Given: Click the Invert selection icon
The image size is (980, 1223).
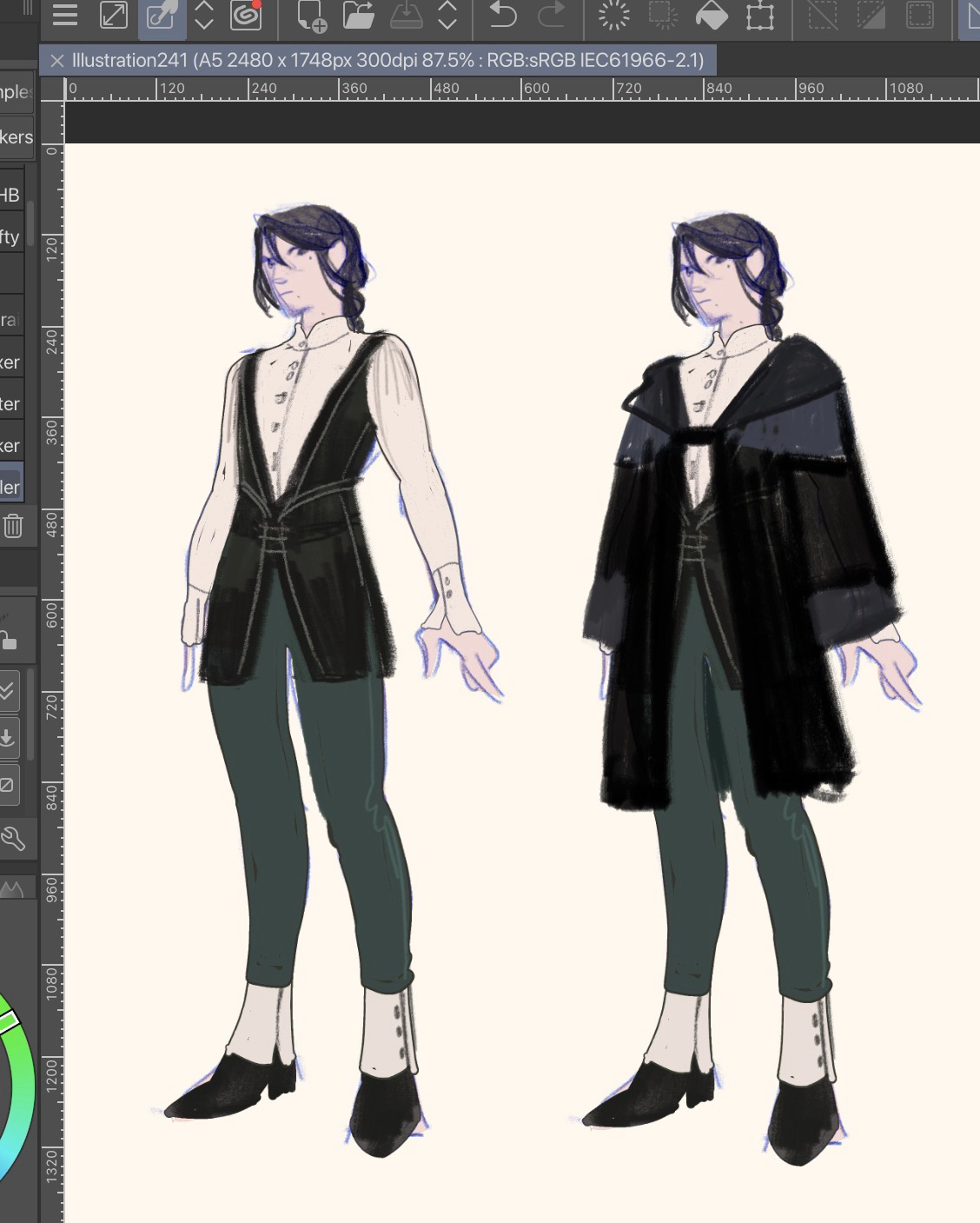Looking at the screenshot, I should pos(871,15).
